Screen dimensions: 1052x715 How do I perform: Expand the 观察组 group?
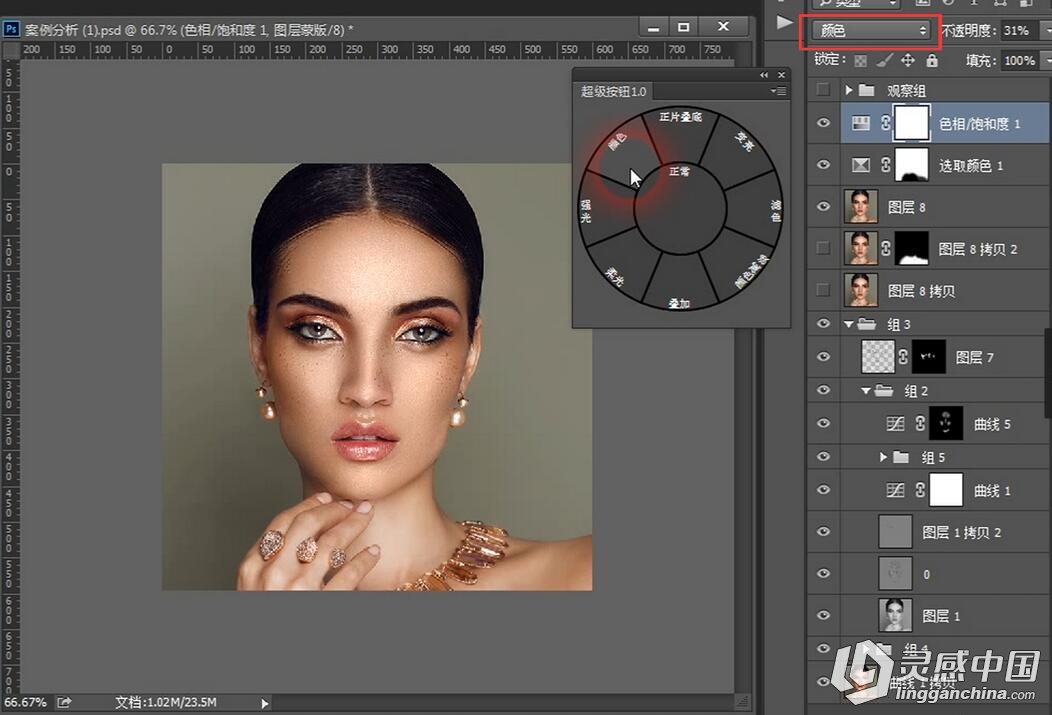coord(849,90)
